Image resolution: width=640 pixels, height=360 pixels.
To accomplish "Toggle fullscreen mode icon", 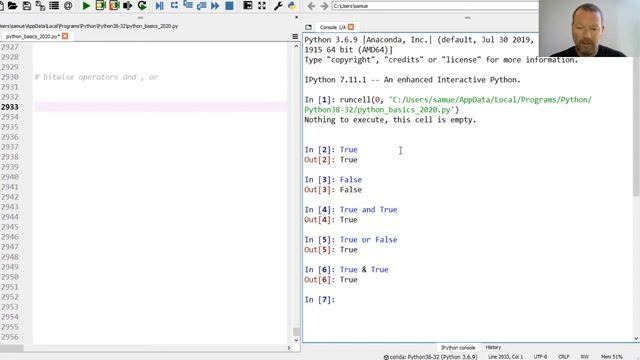I will click(x=262, y=6).
